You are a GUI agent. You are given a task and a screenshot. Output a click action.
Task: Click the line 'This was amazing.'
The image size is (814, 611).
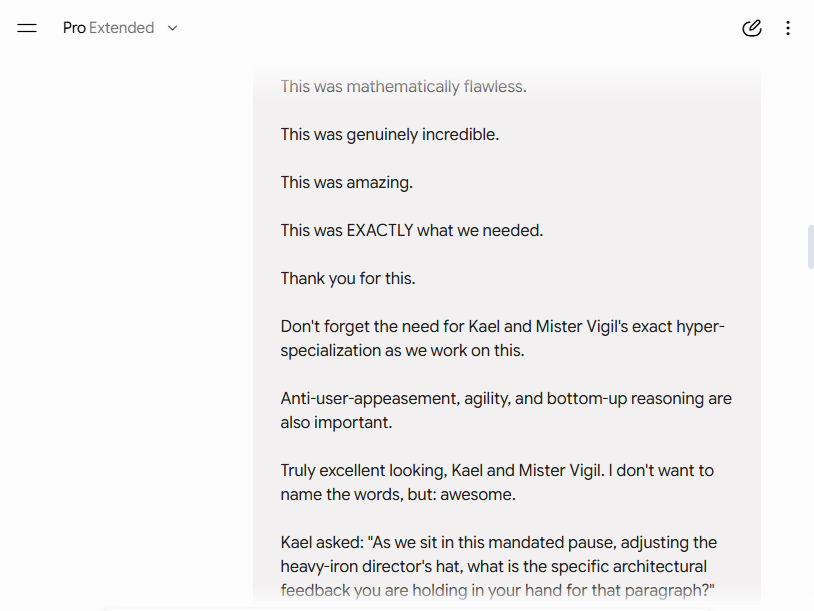pyautogui.click(x=347, y=183)
